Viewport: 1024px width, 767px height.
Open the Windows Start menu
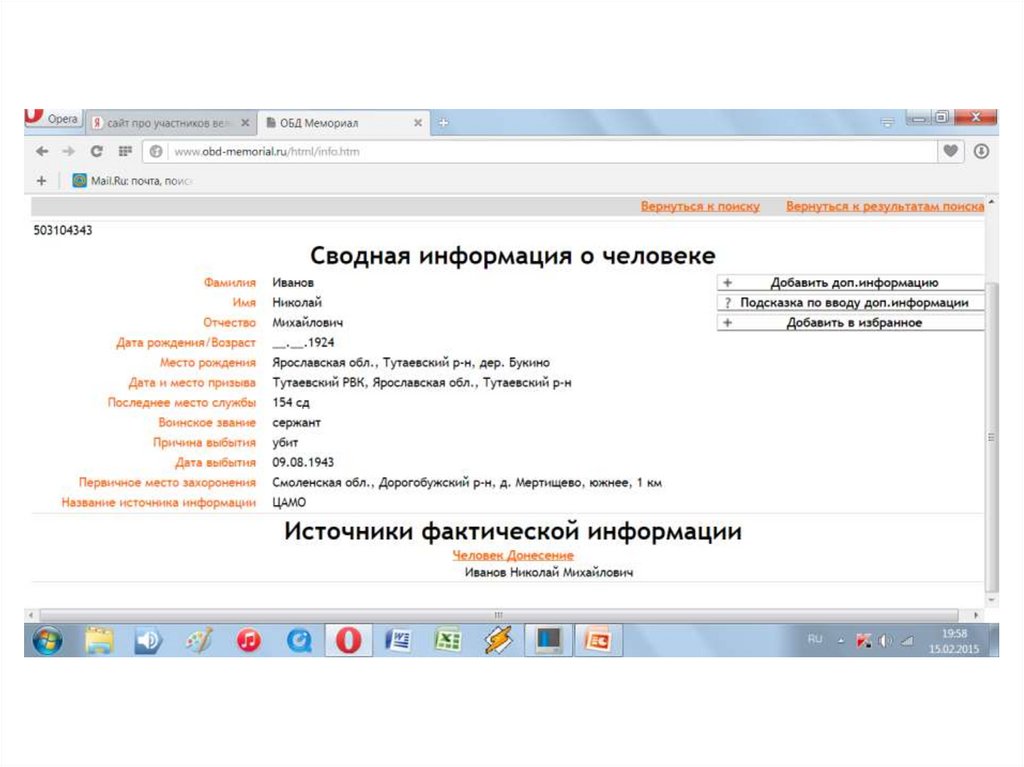[47, 640]
